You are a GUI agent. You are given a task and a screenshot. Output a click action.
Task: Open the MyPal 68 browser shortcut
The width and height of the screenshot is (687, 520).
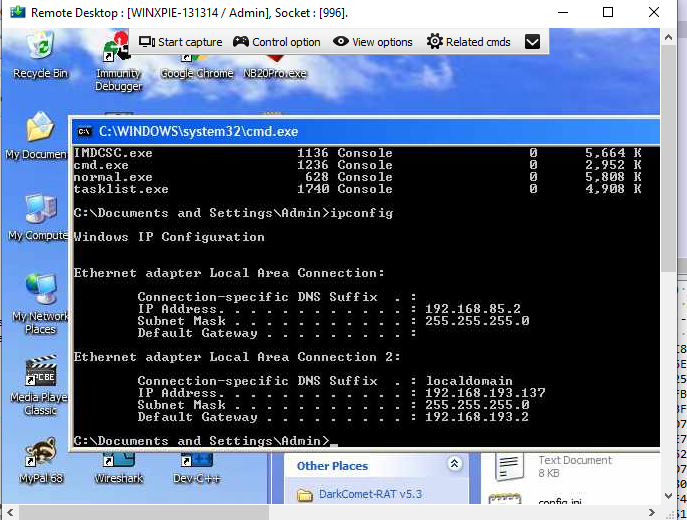tap(40, 455)
